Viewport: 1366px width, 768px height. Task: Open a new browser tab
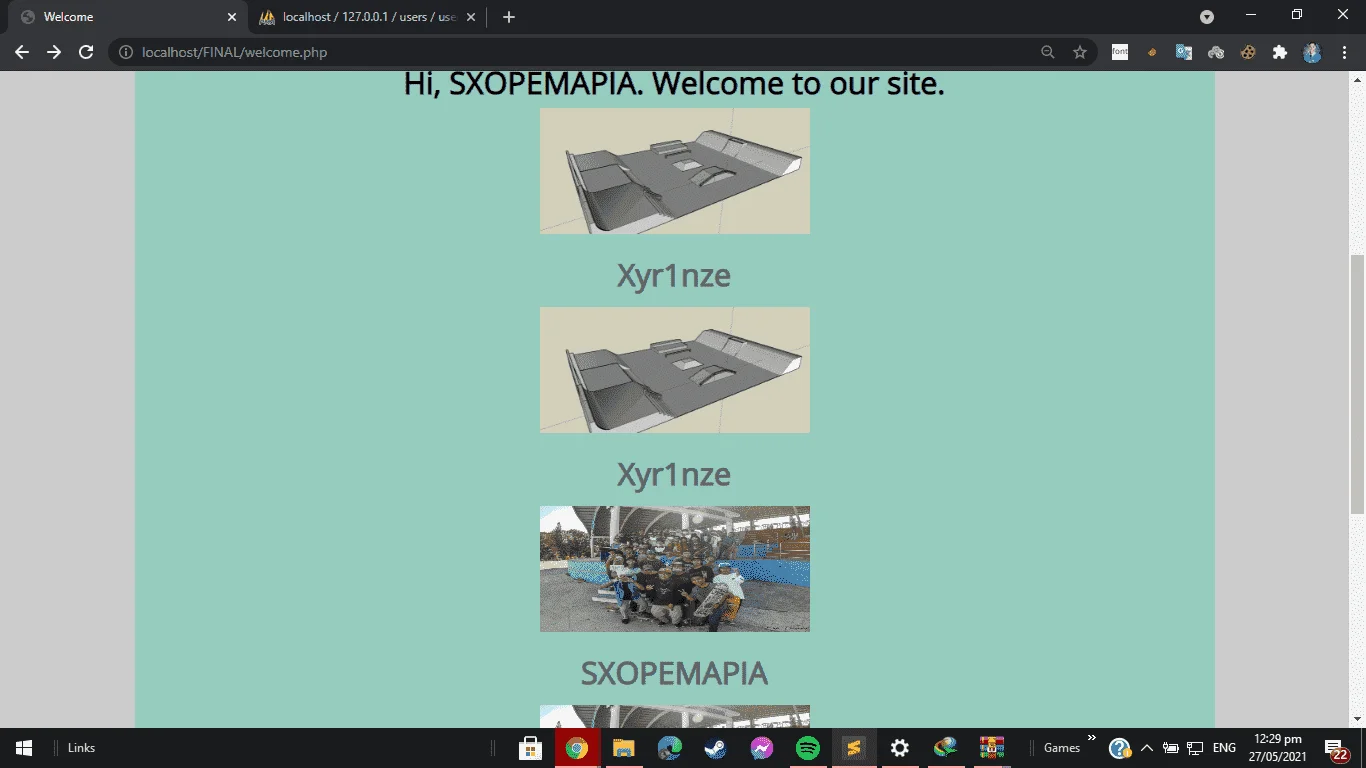tap(509, 17)
